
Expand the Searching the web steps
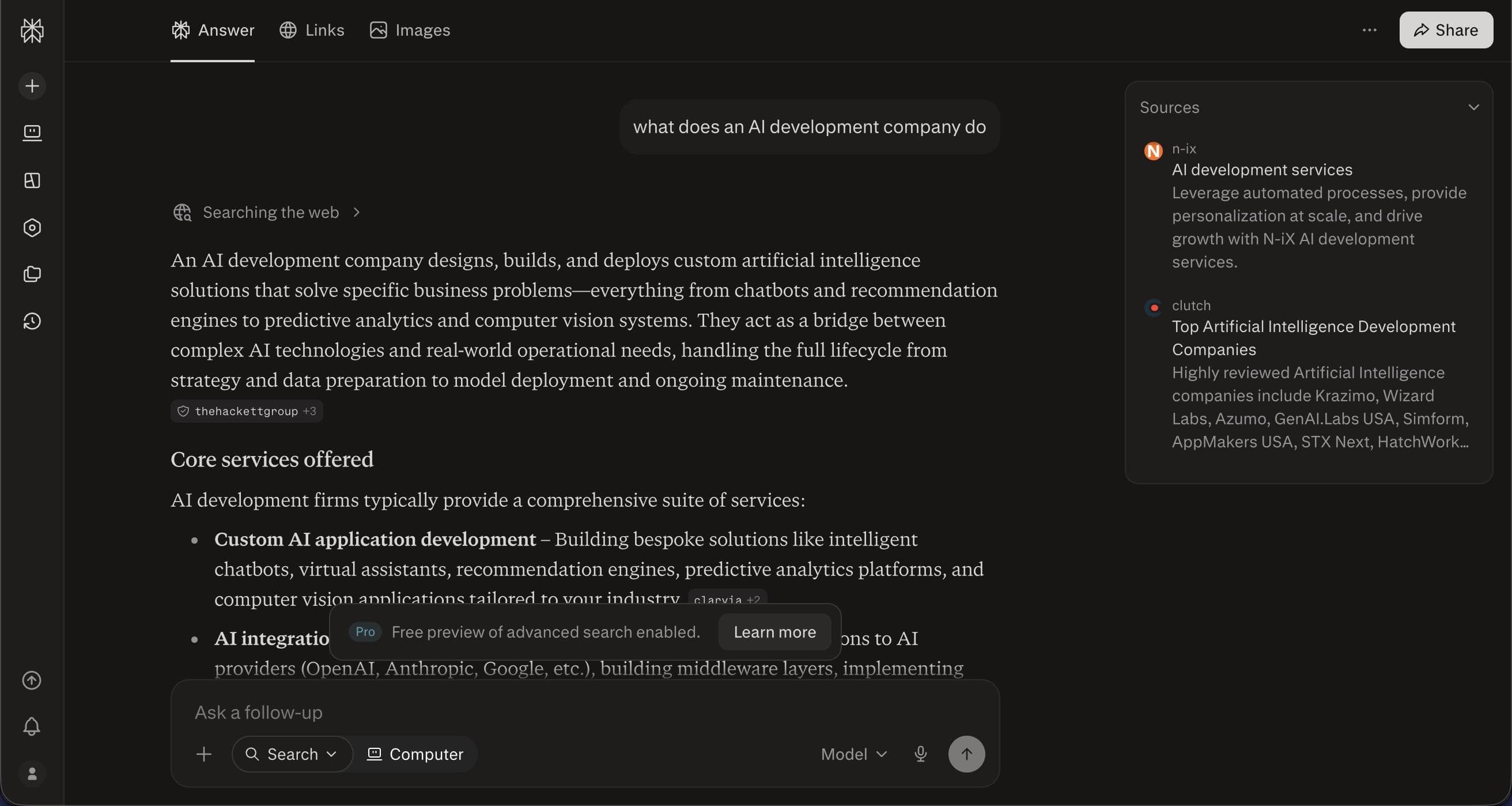266,212
